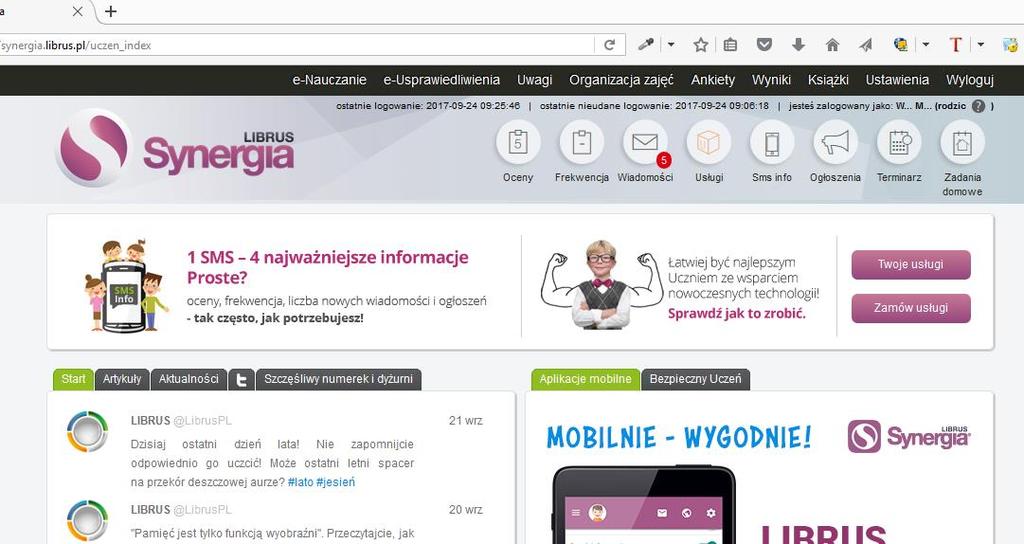Go to the browser home page icon
The image size is (1024, 544).
pos(832,45)
